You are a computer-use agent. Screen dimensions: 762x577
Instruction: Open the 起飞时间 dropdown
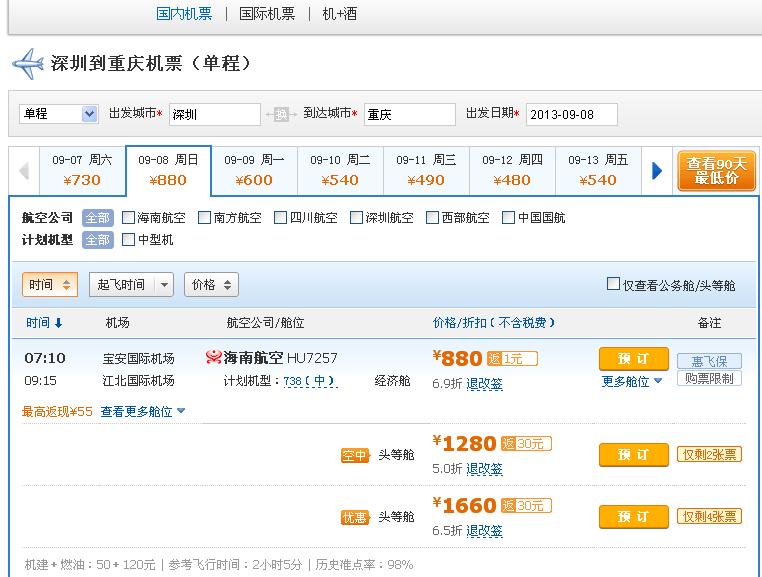point(131,284)
